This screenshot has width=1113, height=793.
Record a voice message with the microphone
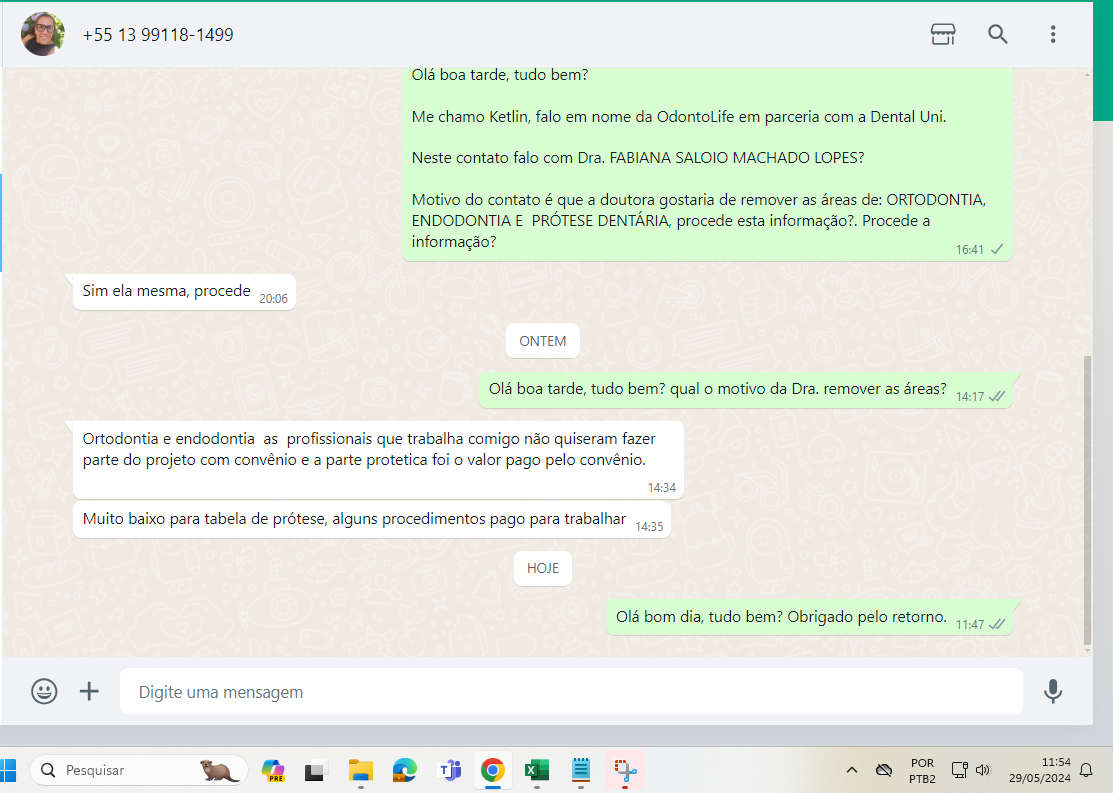click(x=1053, y=691)
